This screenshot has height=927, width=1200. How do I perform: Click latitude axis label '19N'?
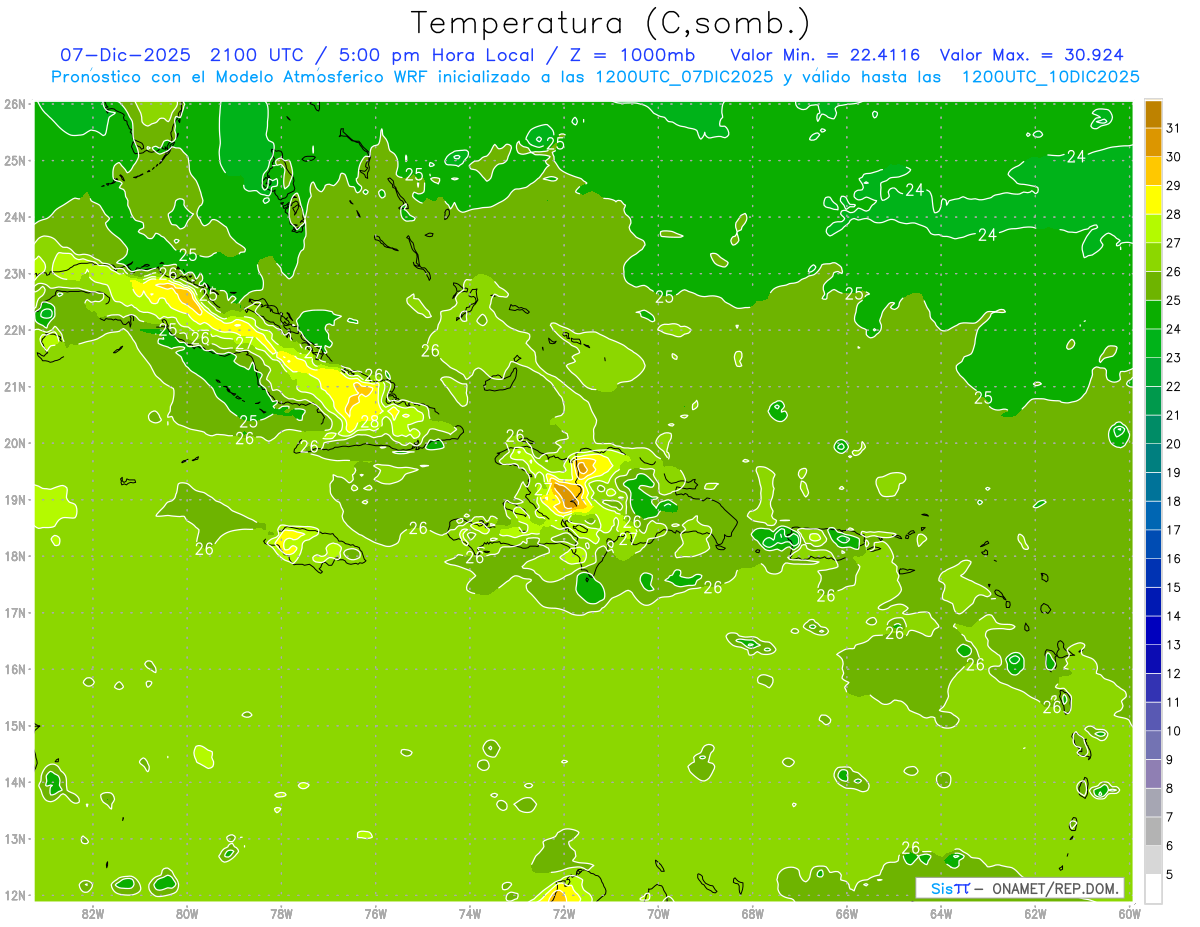pyautogui.click(x=15, y=499)
